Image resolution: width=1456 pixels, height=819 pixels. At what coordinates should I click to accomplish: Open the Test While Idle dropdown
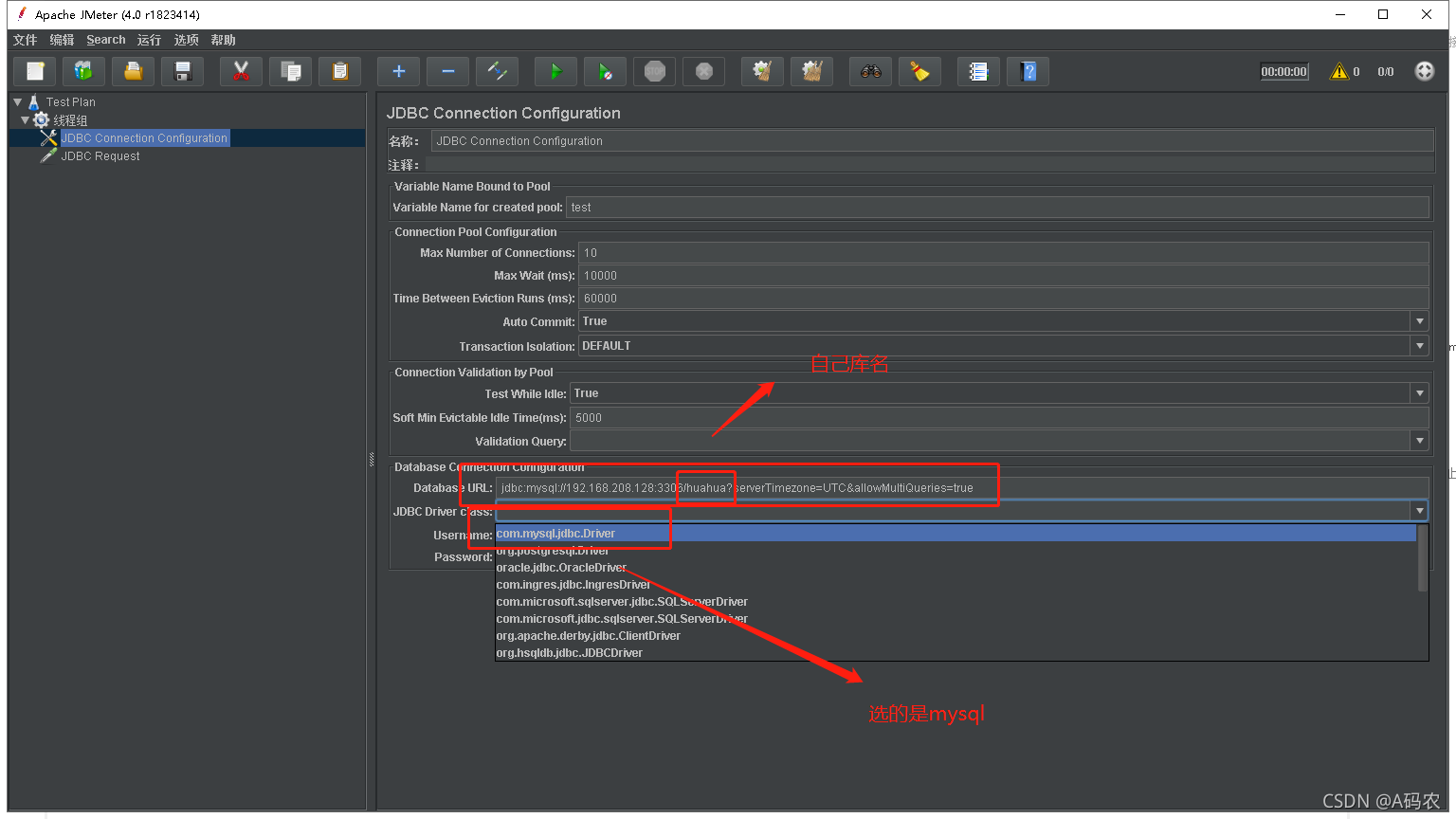point(1419,393)
